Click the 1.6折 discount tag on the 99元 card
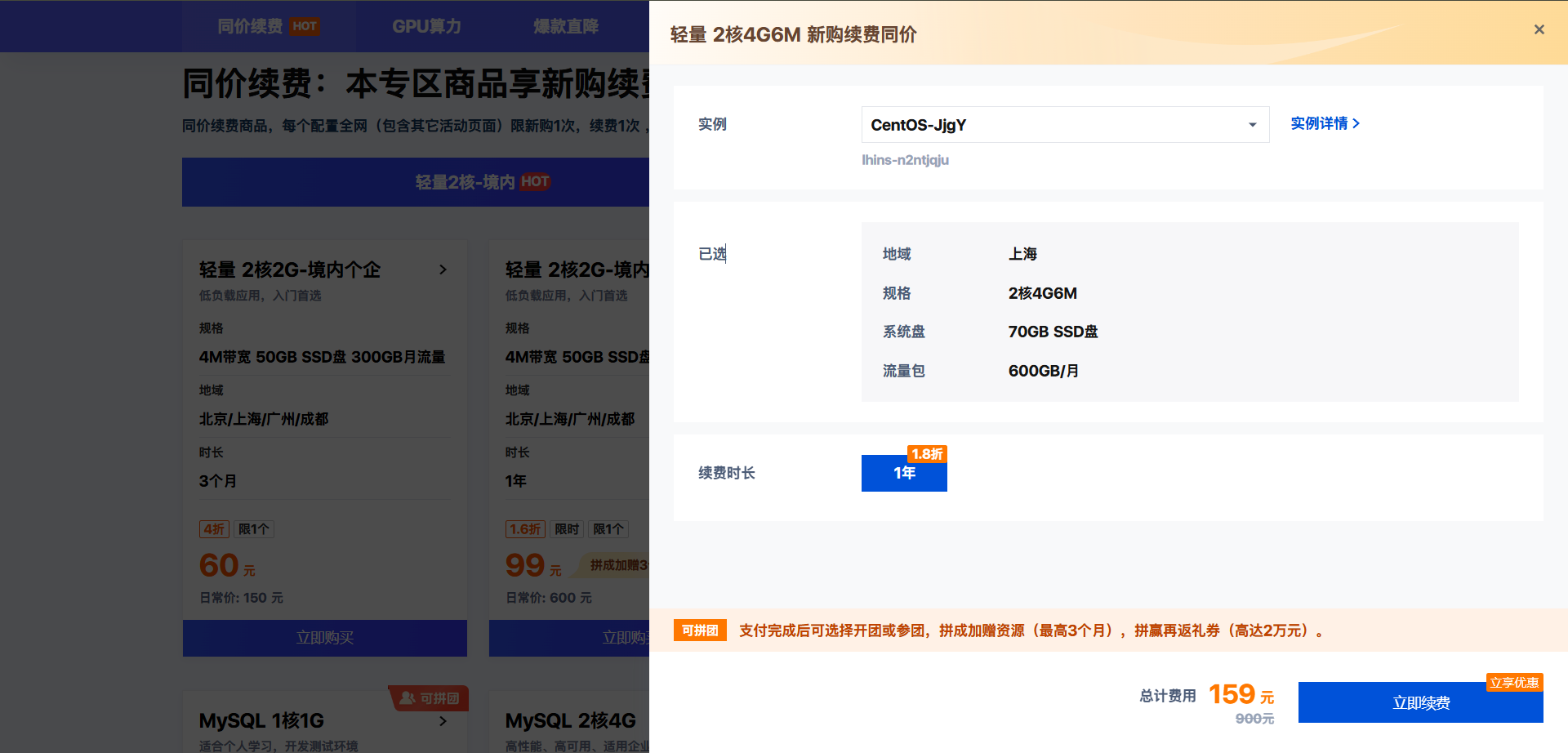 point(525,529)
